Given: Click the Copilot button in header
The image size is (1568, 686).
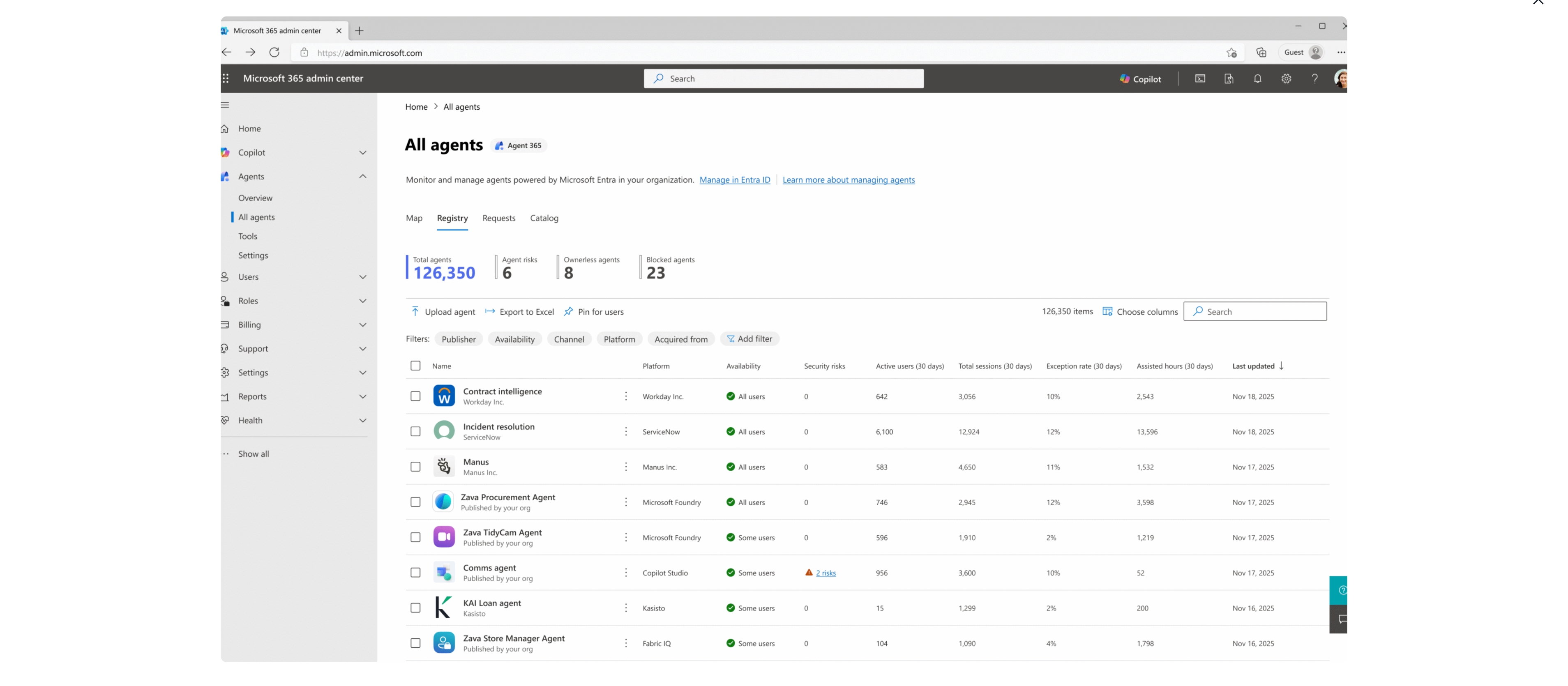Looking at the screenshot, I should [1140, 79].
